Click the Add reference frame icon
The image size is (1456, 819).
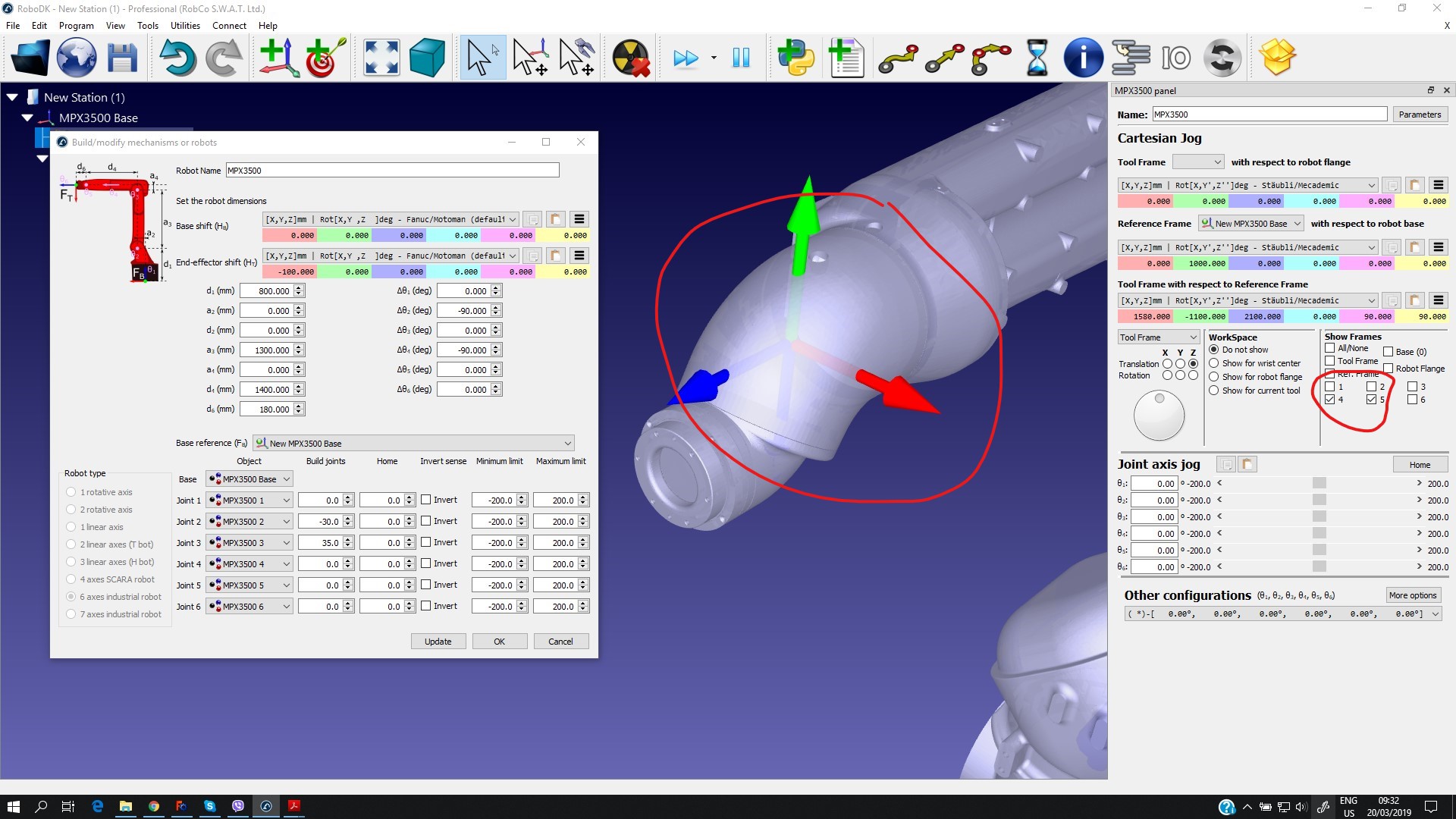click(278, 58)
